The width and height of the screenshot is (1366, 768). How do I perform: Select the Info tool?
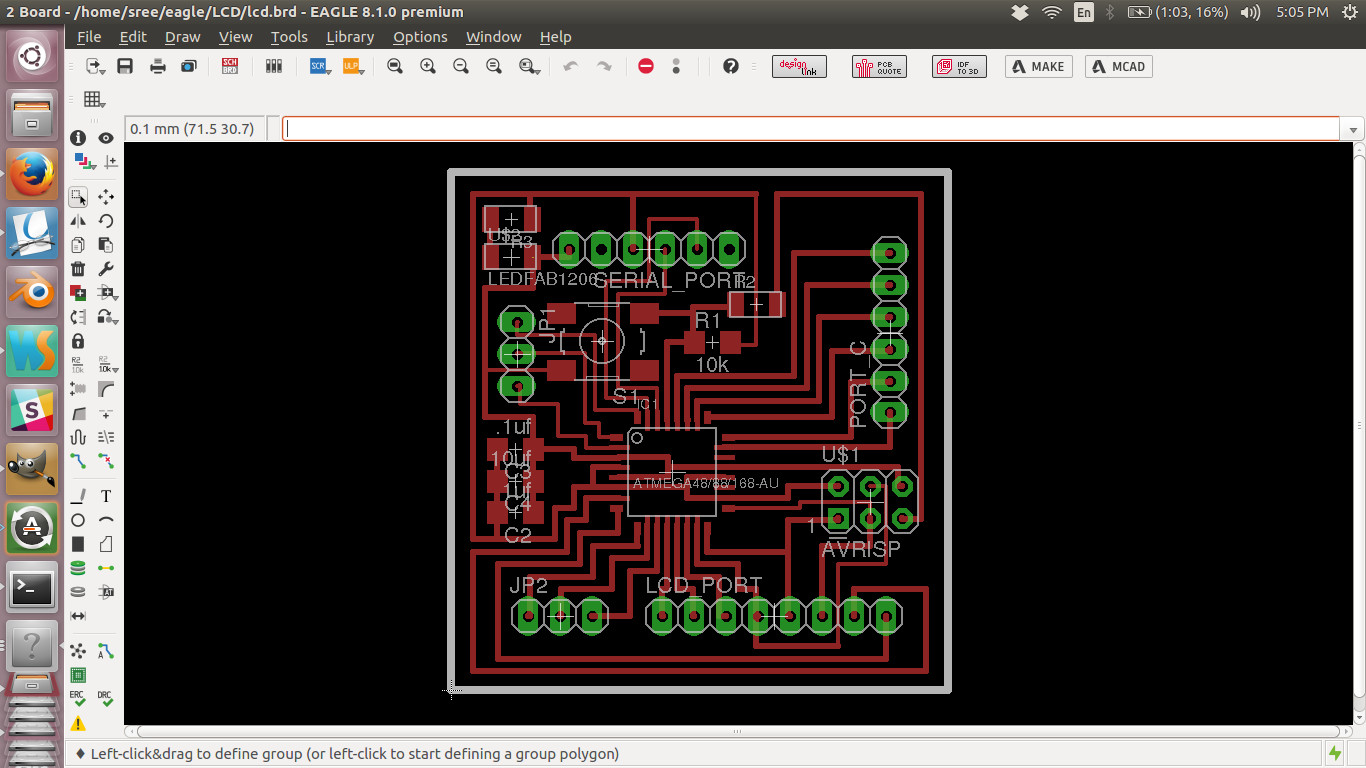pyautogui.click(x=78, y=138)
